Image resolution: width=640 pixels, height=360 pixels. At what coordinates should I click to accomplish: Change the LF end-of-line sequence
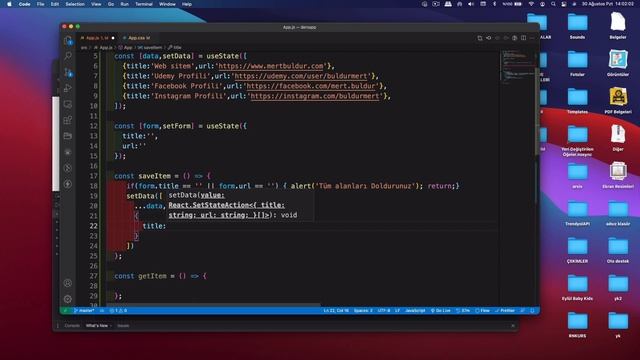point(397,311)
